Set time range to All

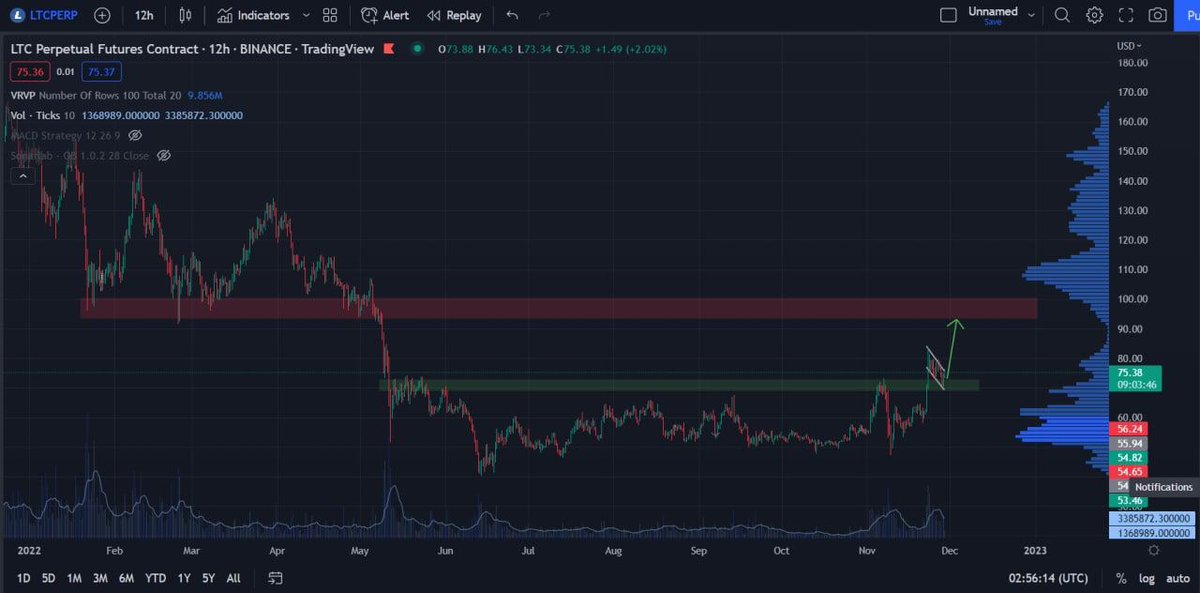(233, 578)
